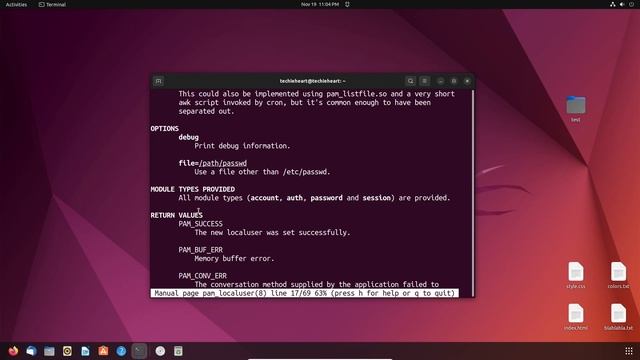The image size is (640, 360).
Task: Click 'Print debug information.' line
Action: 242,146
